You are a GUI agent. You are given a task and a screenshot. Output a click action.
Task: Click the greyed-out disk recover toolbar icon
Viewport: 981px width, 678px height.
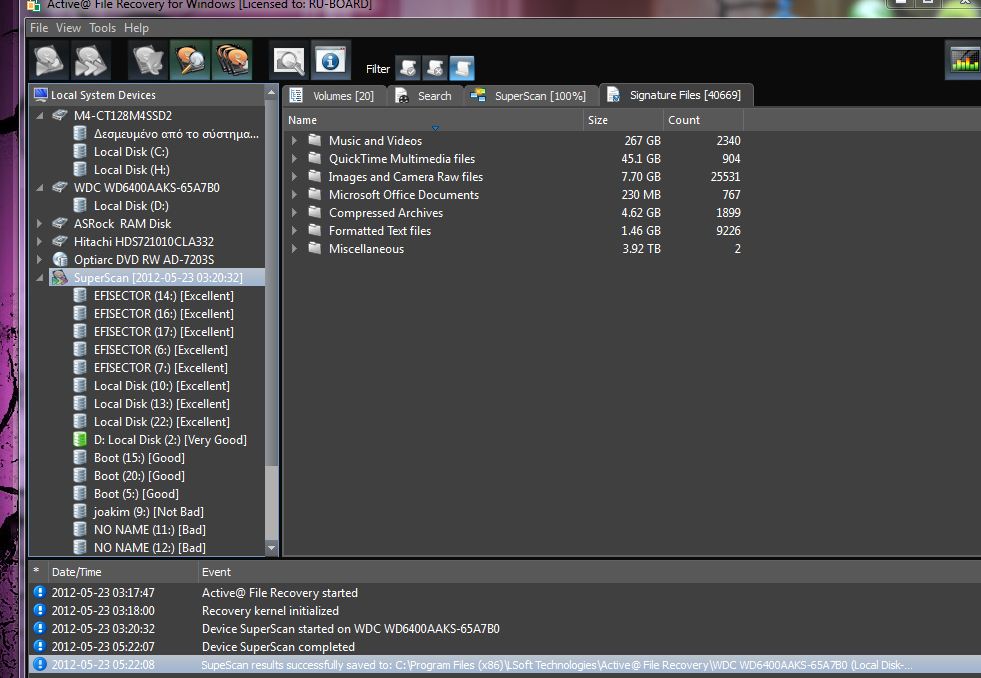point(148,61)
